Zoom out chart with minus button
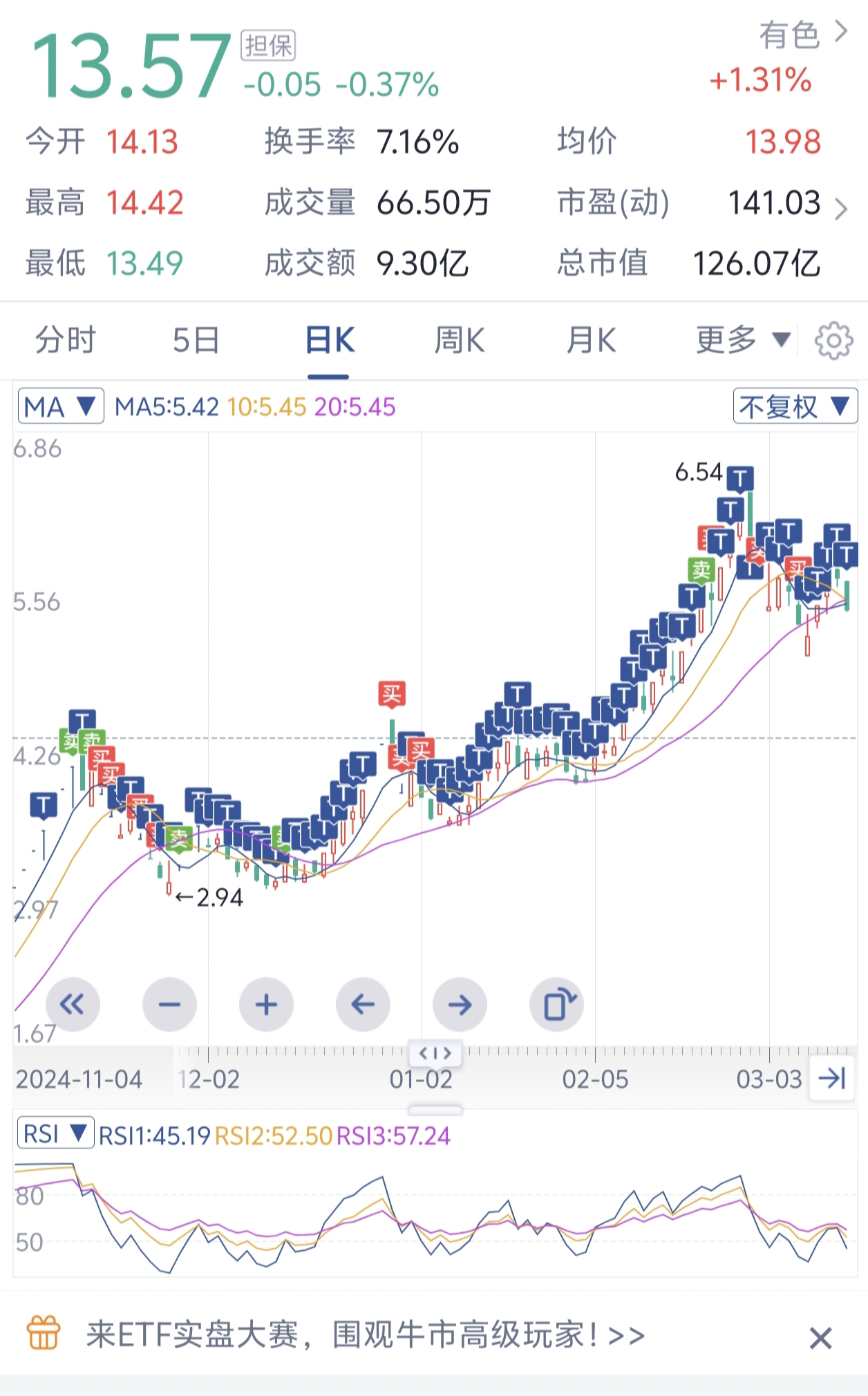The height and width of the screenshot is (1396, 868). tap(169, 1004)
